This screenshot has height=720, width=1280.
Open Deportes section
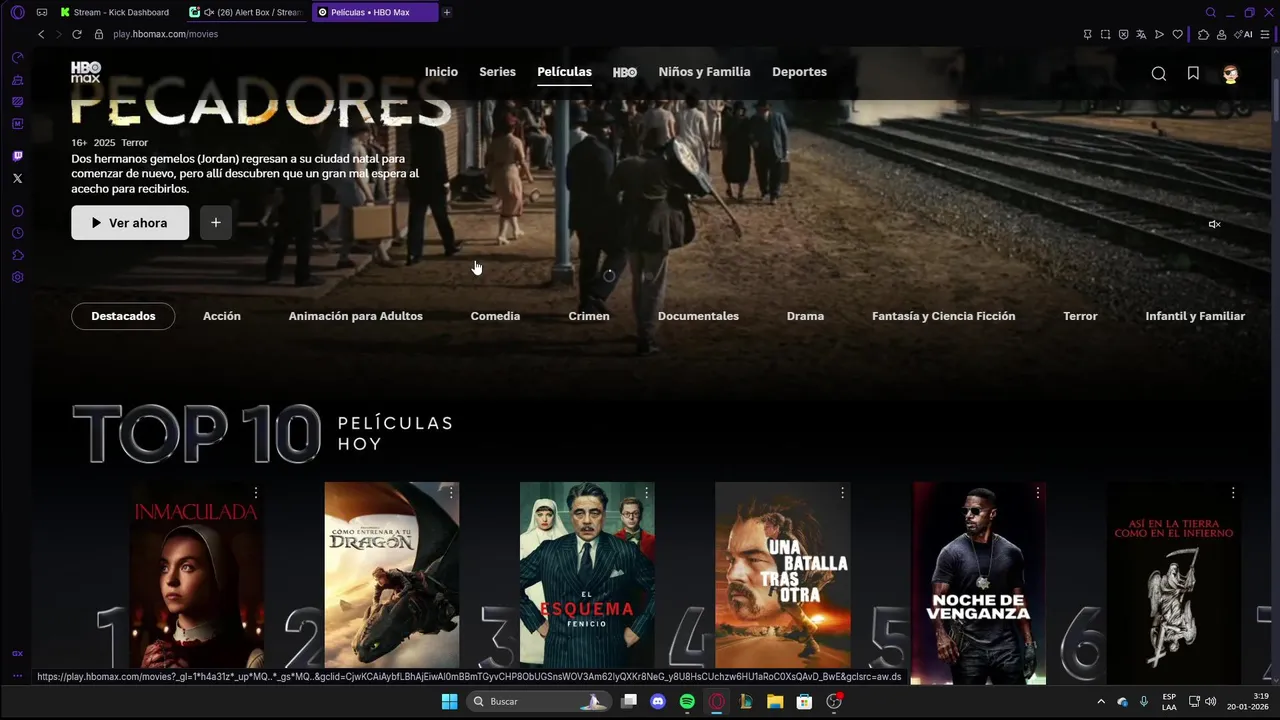click(x=799, y=72)
